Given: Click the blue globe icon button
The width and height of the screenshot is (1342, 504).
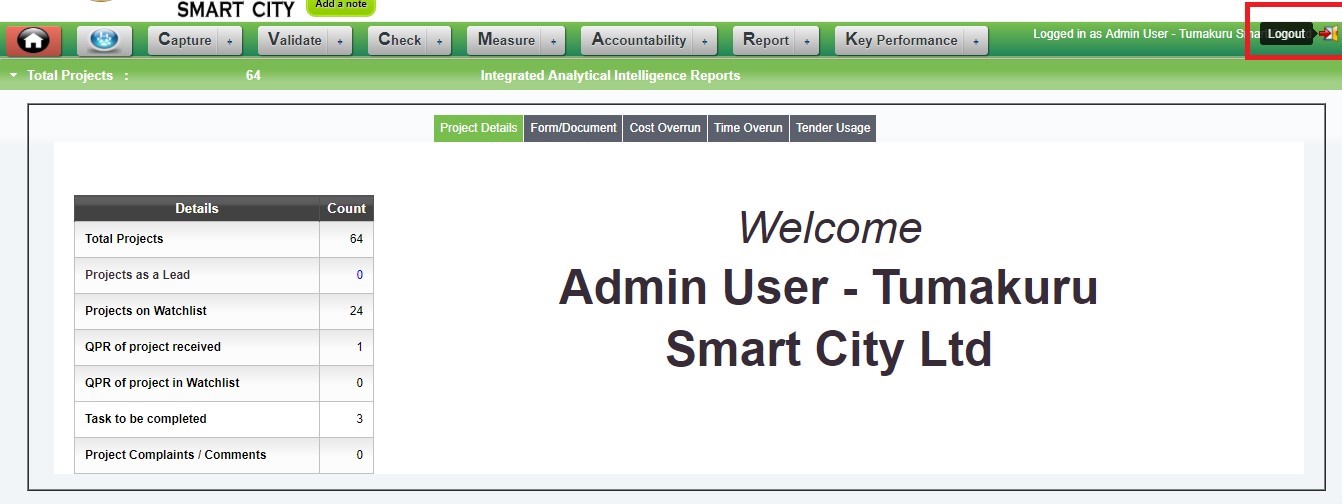Looking at the screenshot, I should (x=104, y=41).
